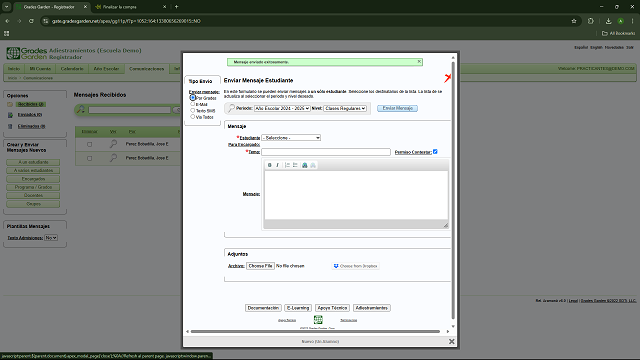The height and width of the screenshot is (360, 640).
Task: Open the apps grid in bookmarks bar
Action: [x=7, y=33]
